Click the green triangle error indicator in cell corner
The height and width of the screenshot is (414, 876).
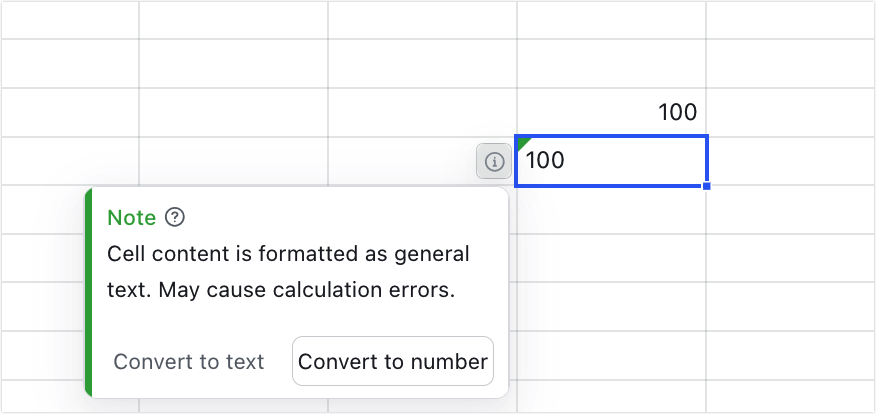pyautogui.click(x=522, y=141)
